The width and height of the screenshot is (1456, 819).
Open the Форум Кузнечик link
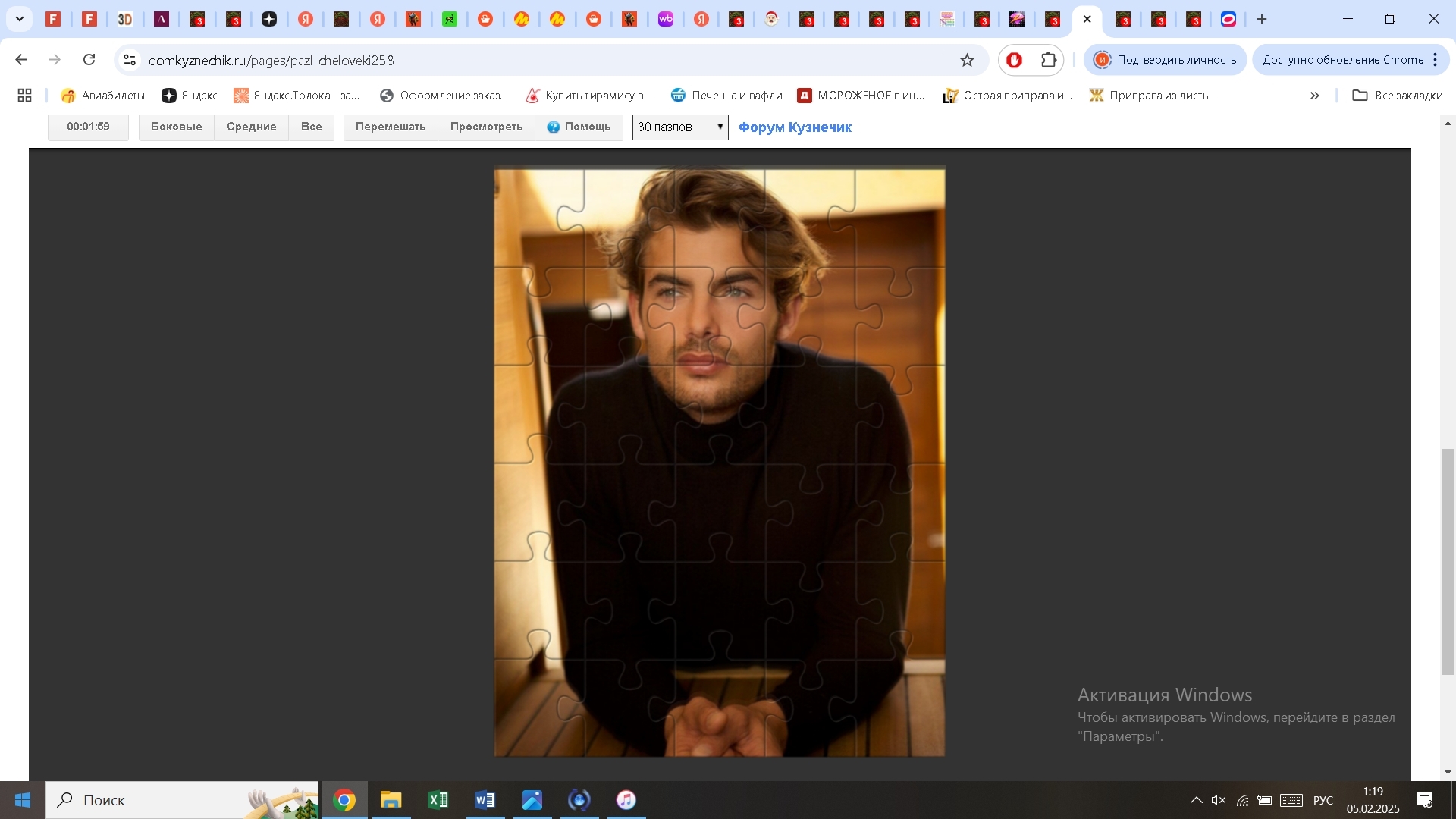pyautogui.click(x=795, y=127)
